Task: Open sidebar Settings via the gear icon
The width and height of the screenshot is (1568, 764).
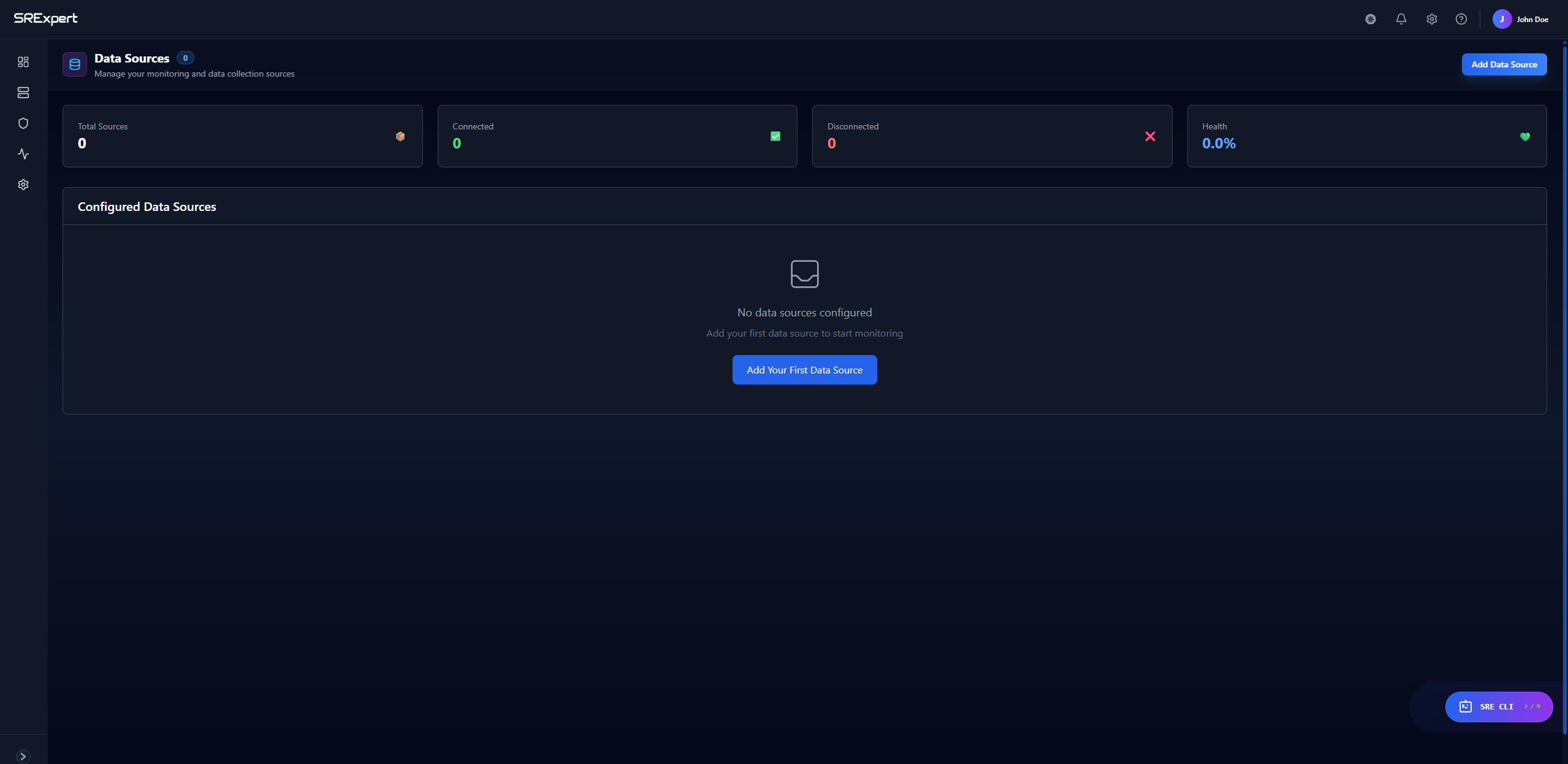Action: point(23,184)
